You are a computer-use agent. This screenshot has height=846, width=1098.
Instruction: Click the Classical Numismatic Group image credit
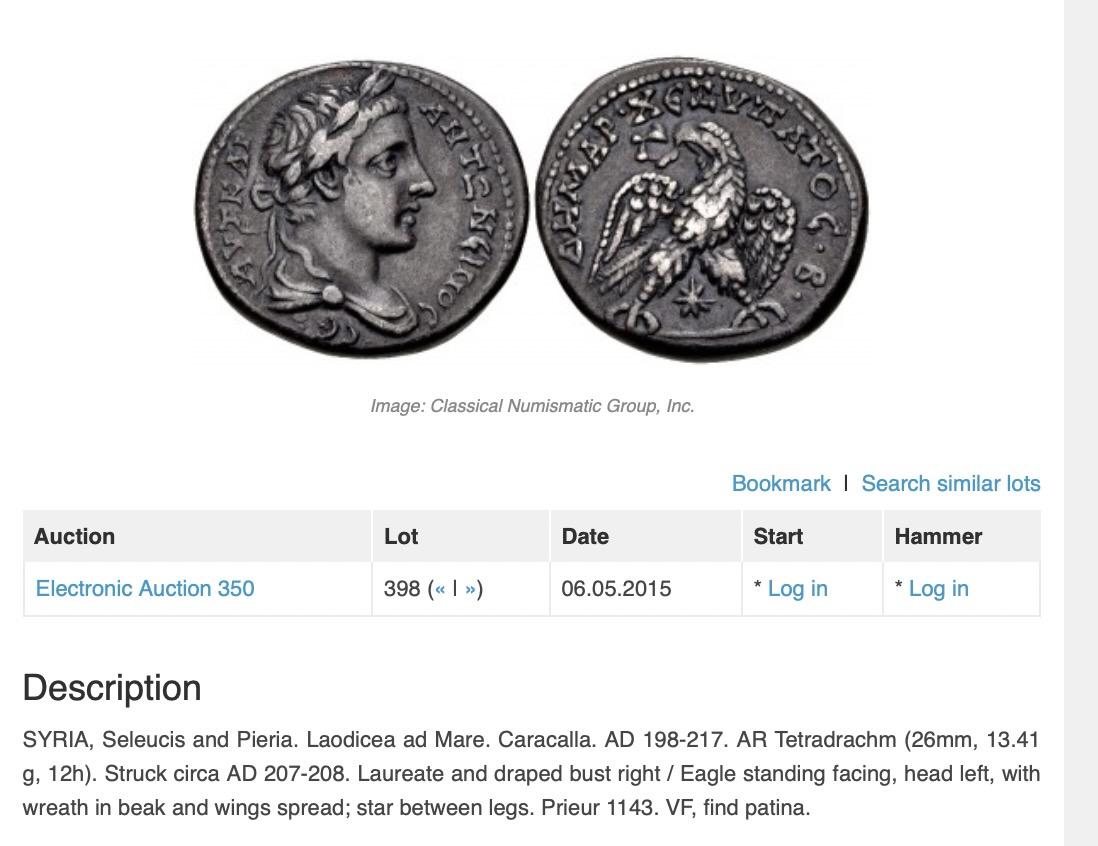coord(532,406)
